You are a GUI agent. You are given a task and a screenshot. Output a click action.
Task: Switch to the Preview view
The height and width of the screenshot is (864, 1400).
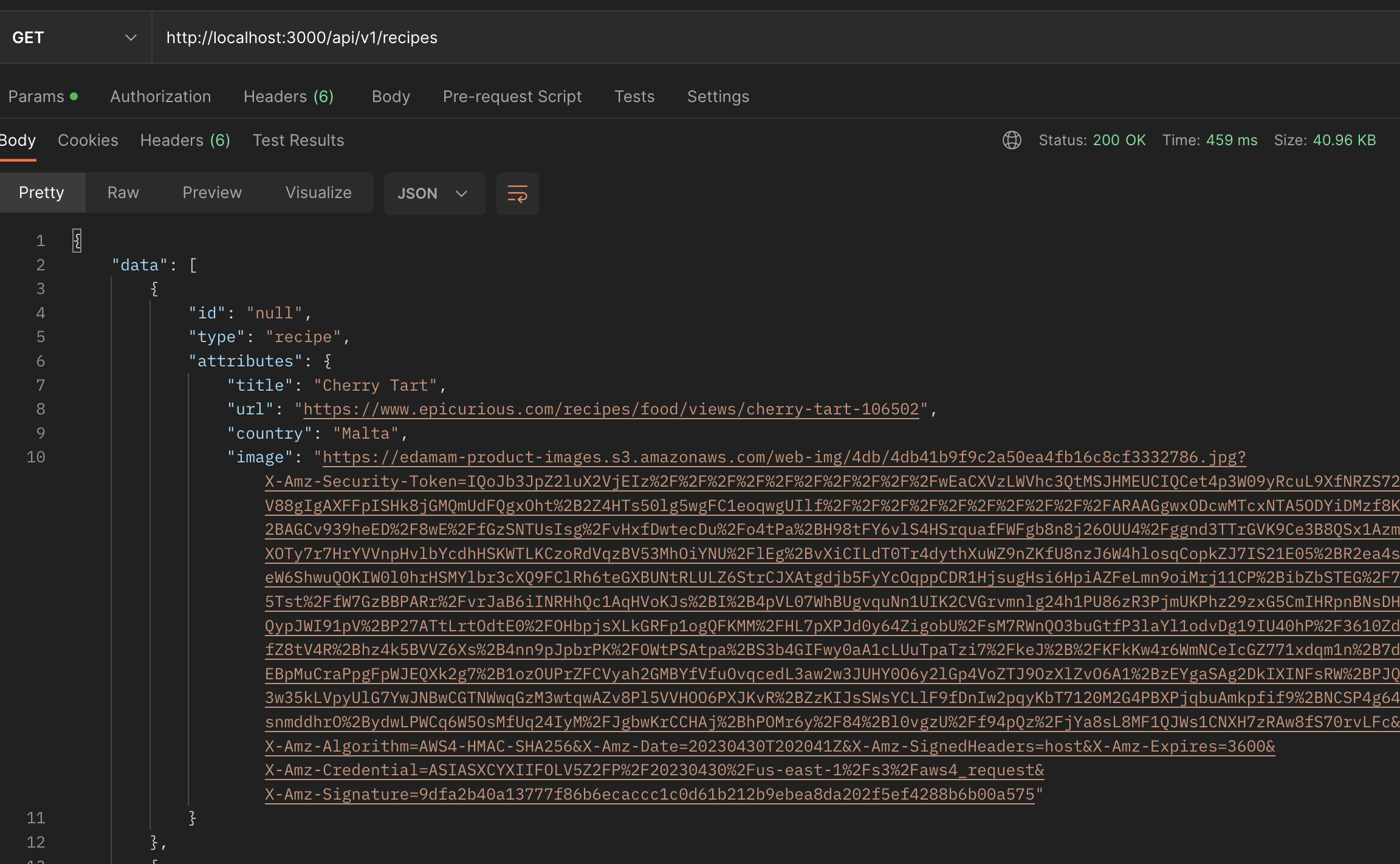[212, 193]
